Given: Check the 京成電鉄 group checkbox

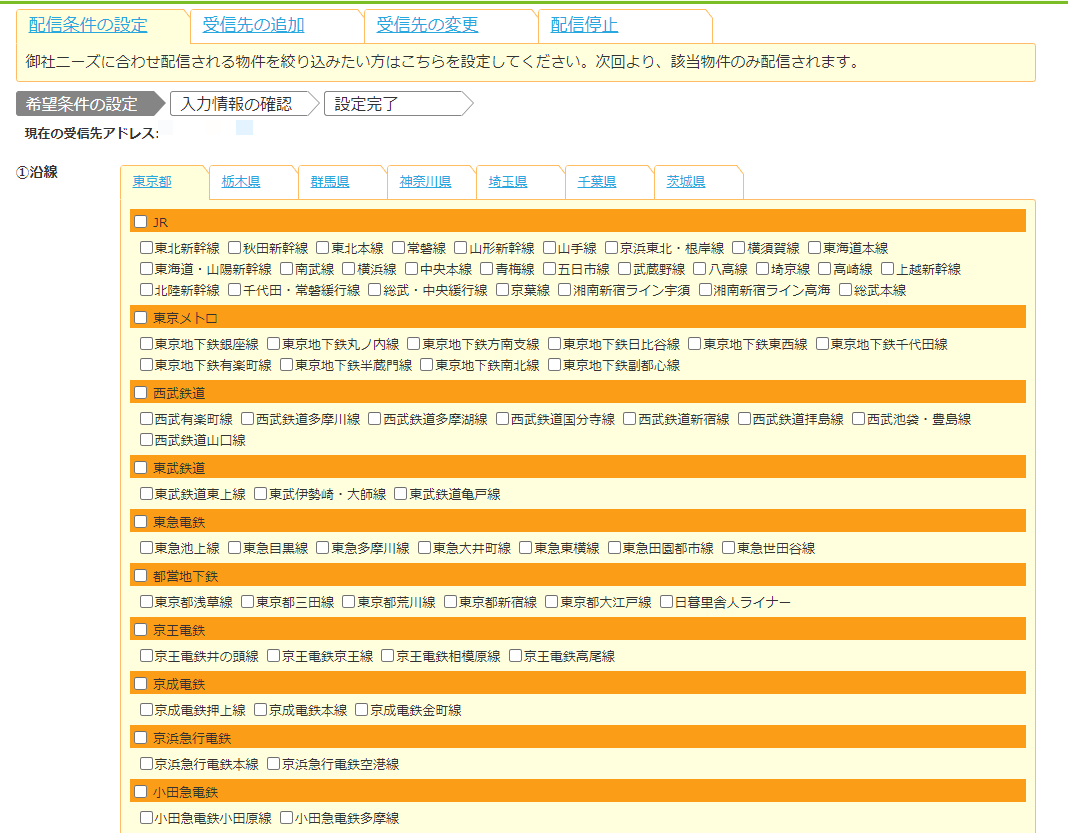Looking at the screenshot, I should click(141, 683).
